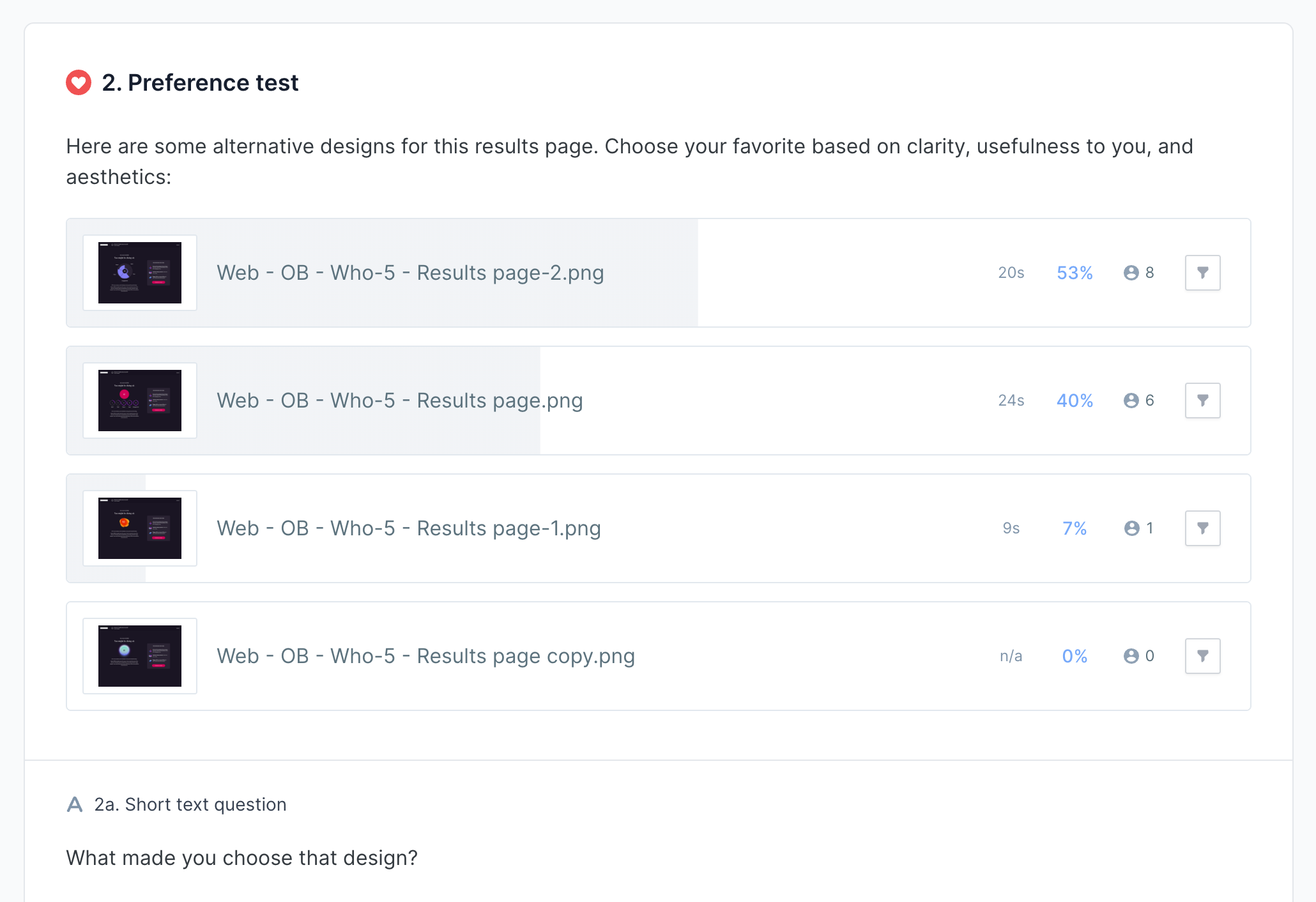Click participant icon beside count 1

point(1131,528)
